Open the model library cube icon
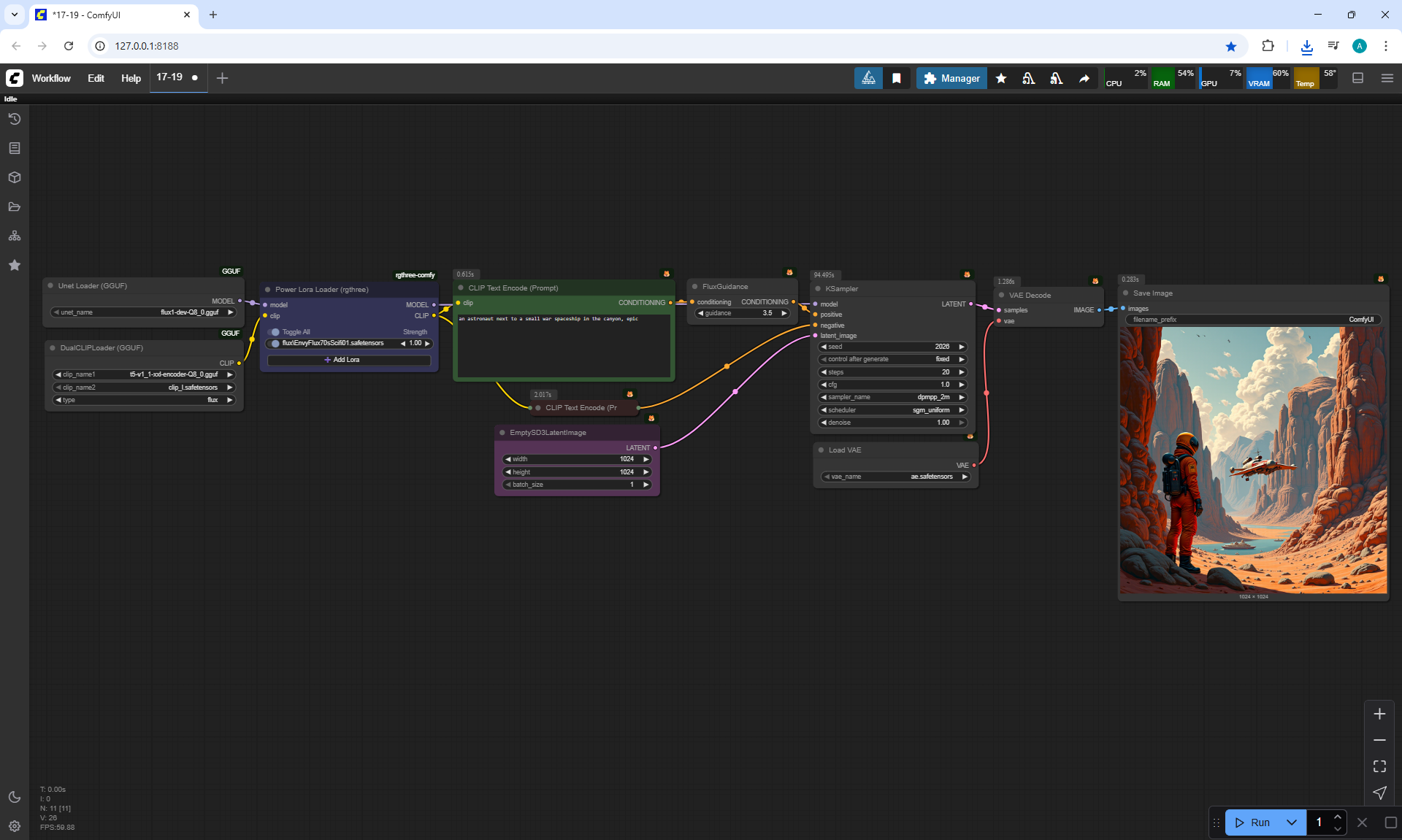This screenshot has width=1402, height=840. click(x=15, y=177)
